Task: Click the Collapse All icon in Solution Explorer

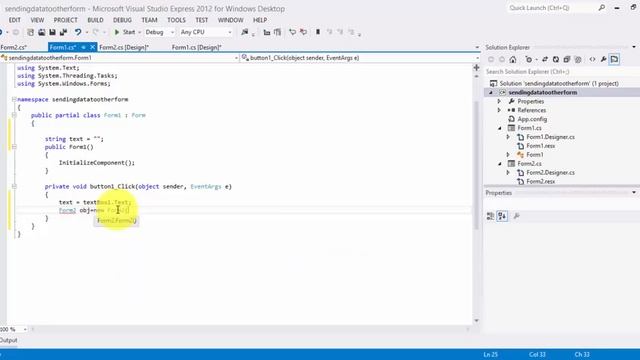Action: tap(567, 60)
